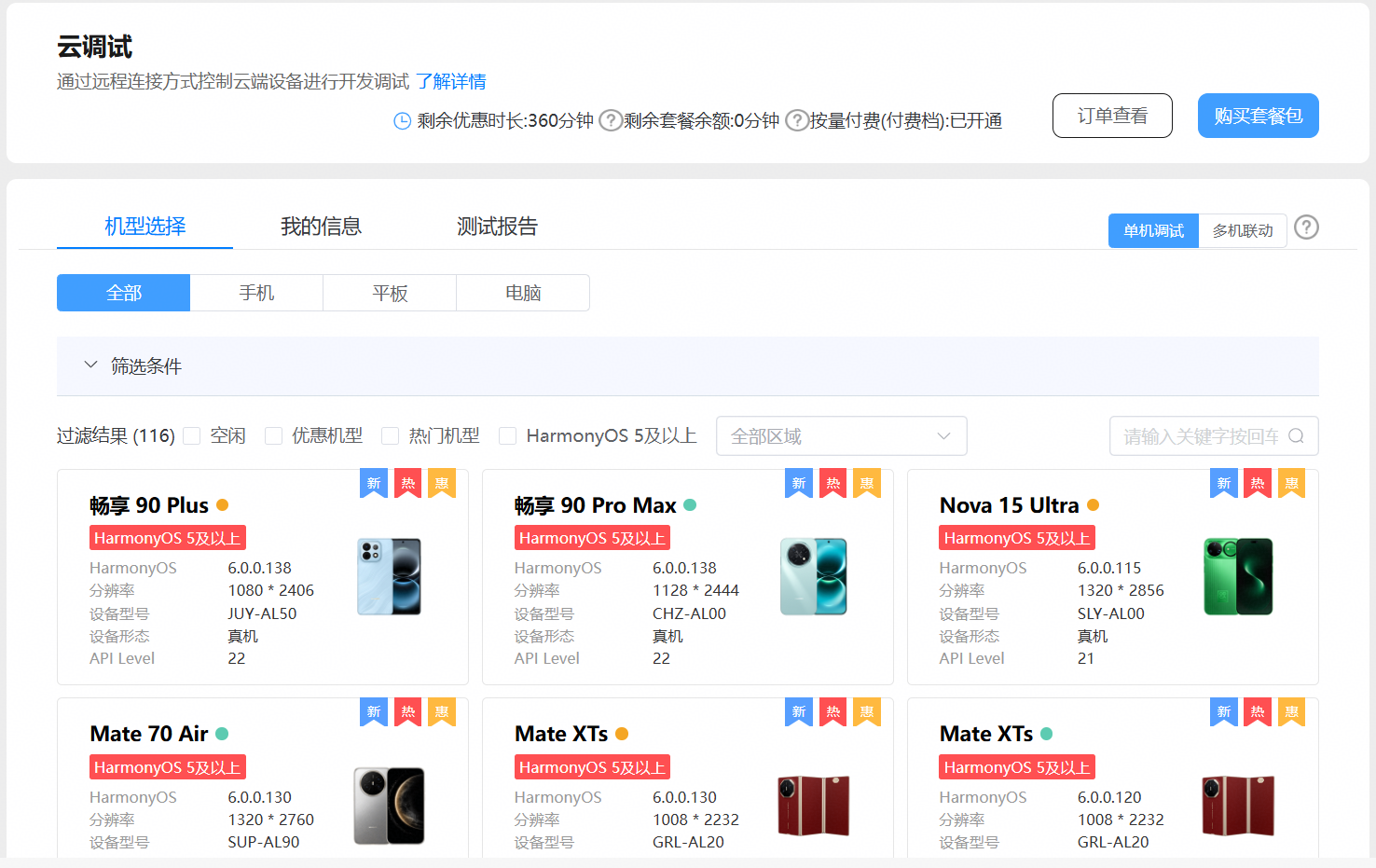Click help icon beside 剩余套餐余额
1376x868 pixels.
[x=796, y=120]
